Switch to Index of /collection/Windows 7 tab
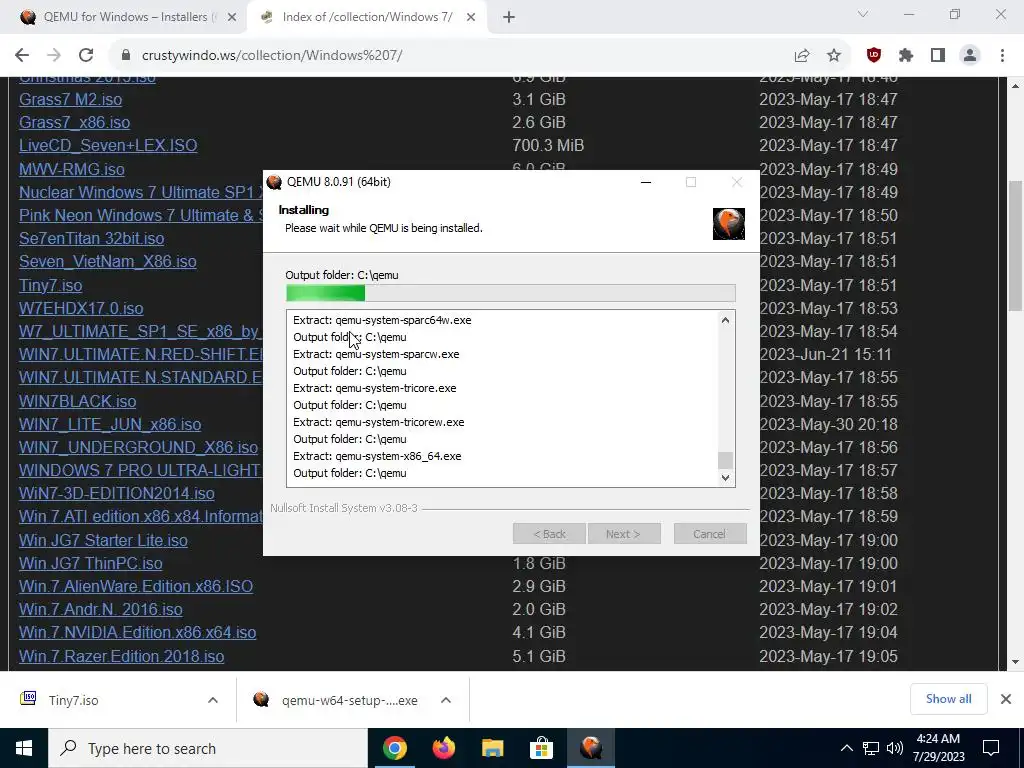 367,18
